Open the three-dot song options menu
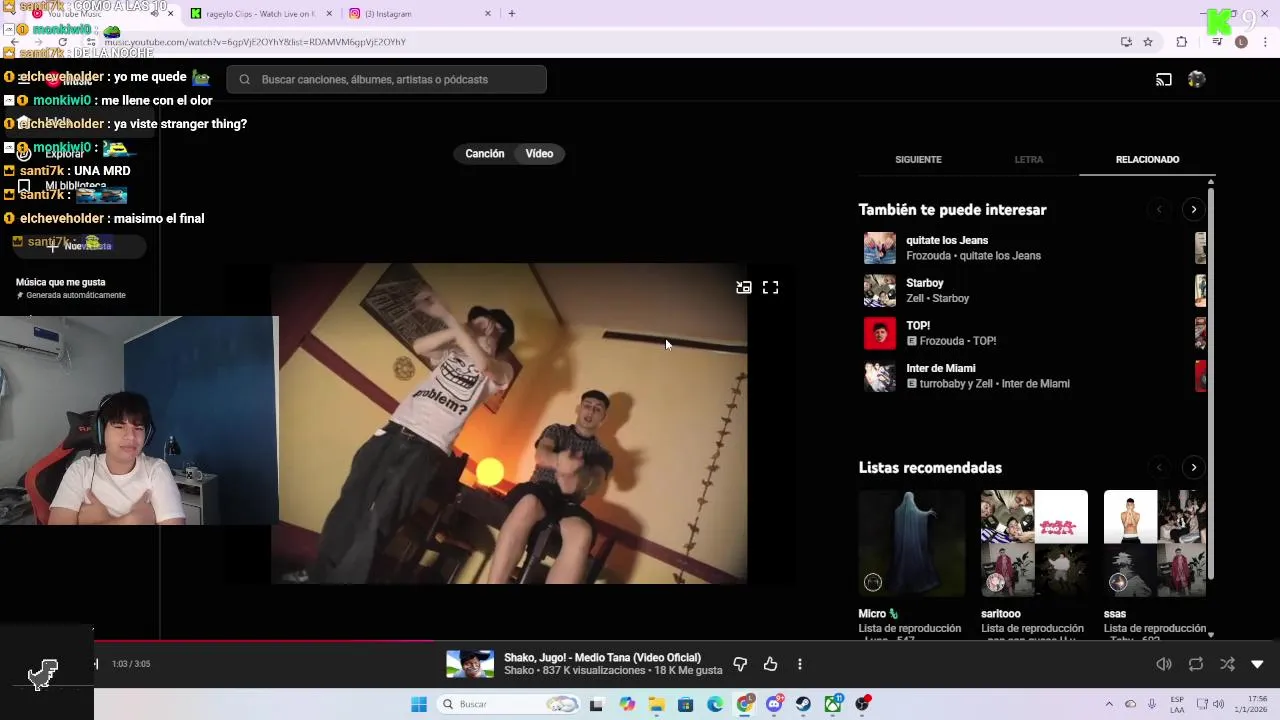This screenshot has width=1280, height=720. pos(800,664)
